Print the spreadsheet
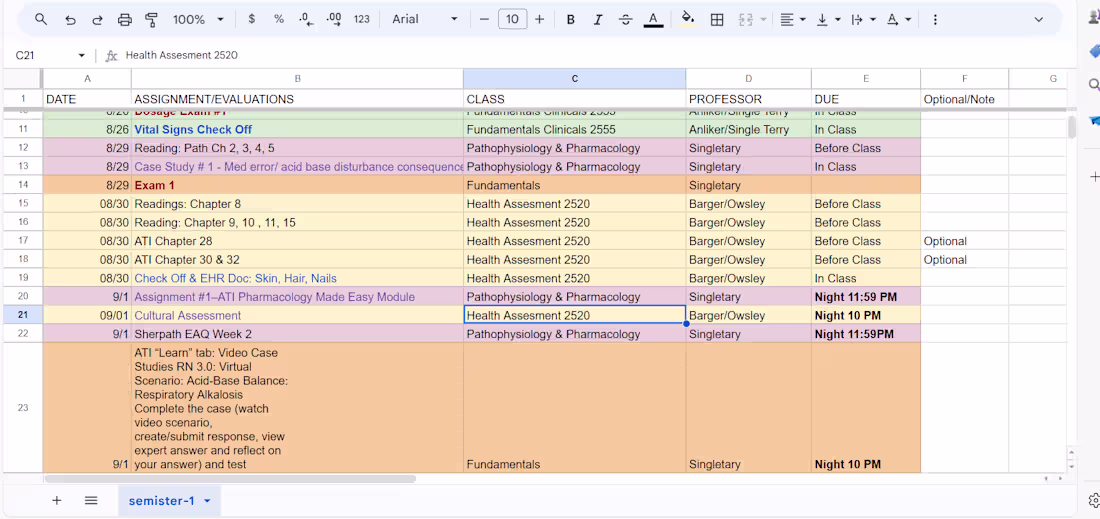Screen dimensions: 1100x519 [x=125, y=20]
